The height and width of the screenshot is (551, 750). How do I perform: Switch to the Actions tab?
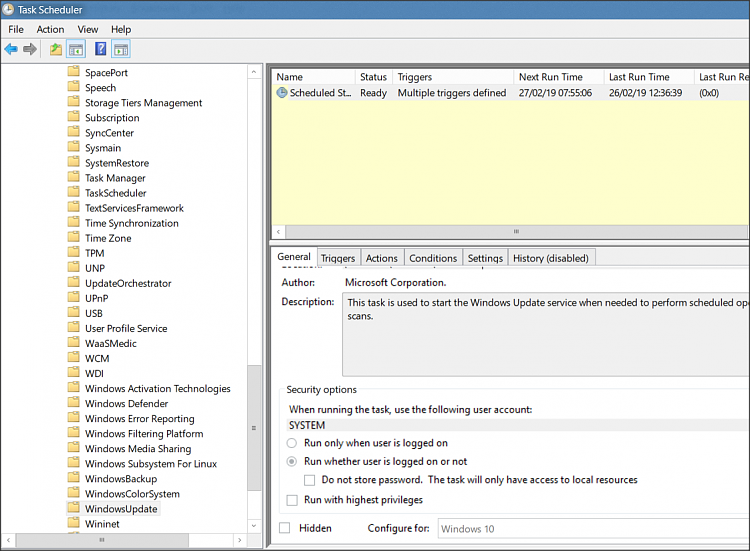(x=382, y=258)
